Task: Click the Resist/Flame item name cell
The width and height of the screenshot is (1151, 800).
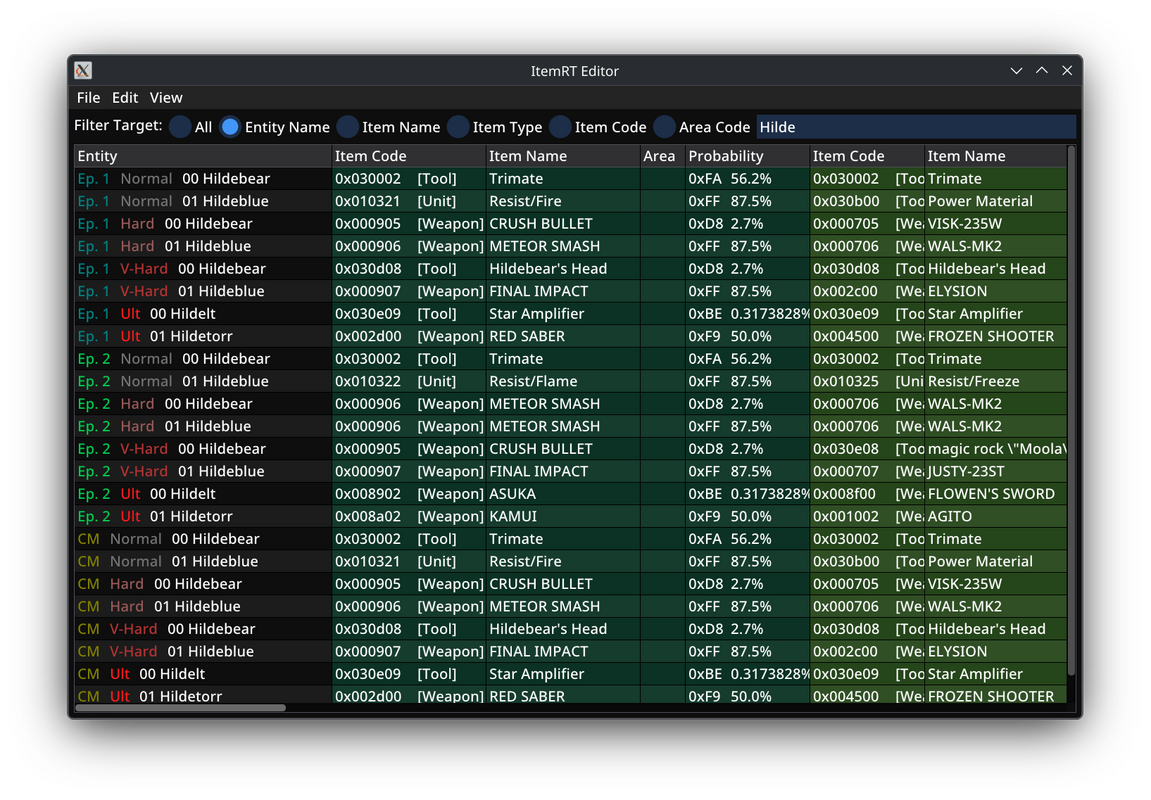Action: (563, 382)
